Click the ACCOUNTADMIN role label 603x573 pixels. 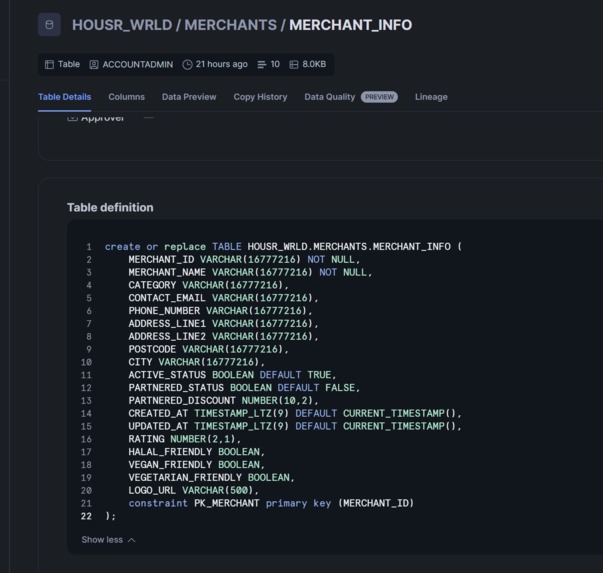[138, 64]
